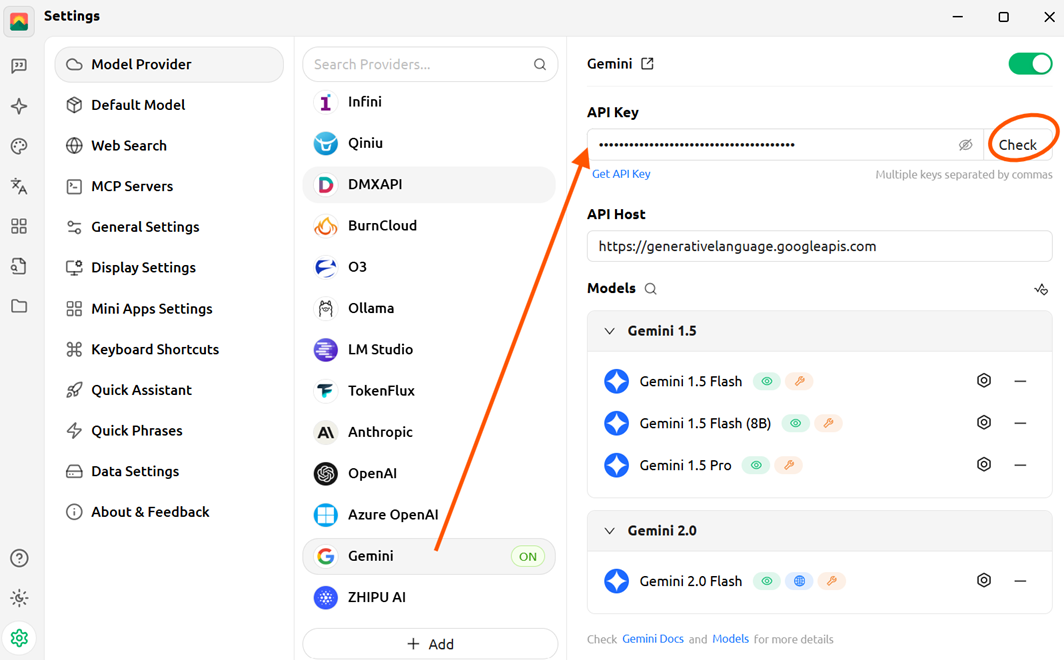Open the files folder sidebar icon

[x=19, y=306]
